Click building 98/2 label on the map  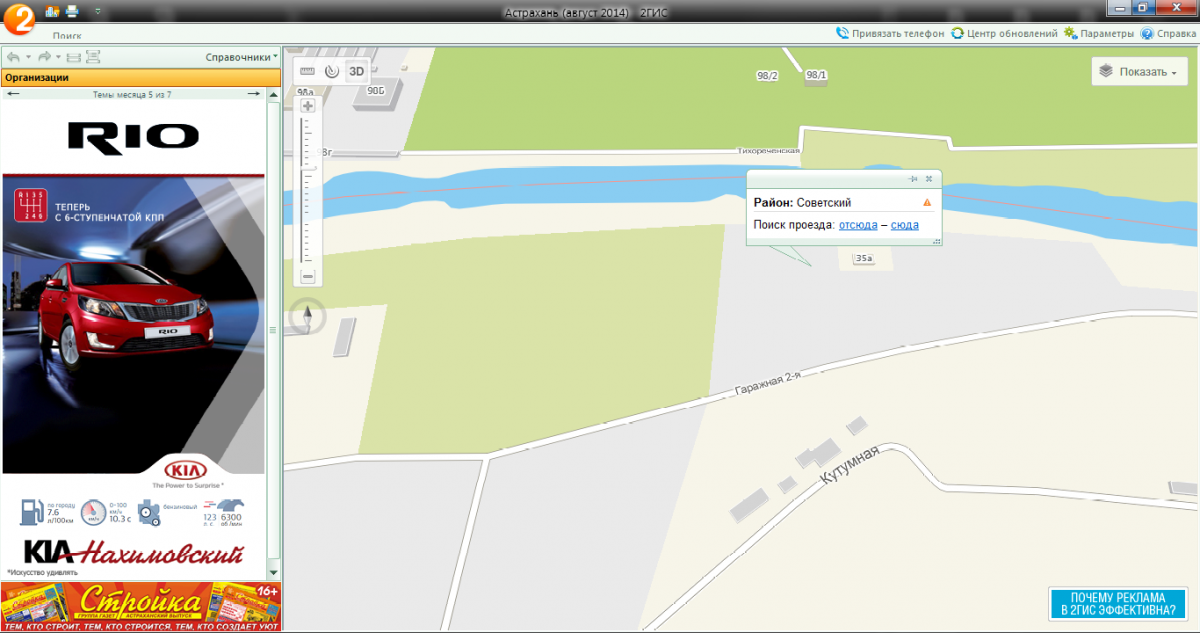click(768, 76)
